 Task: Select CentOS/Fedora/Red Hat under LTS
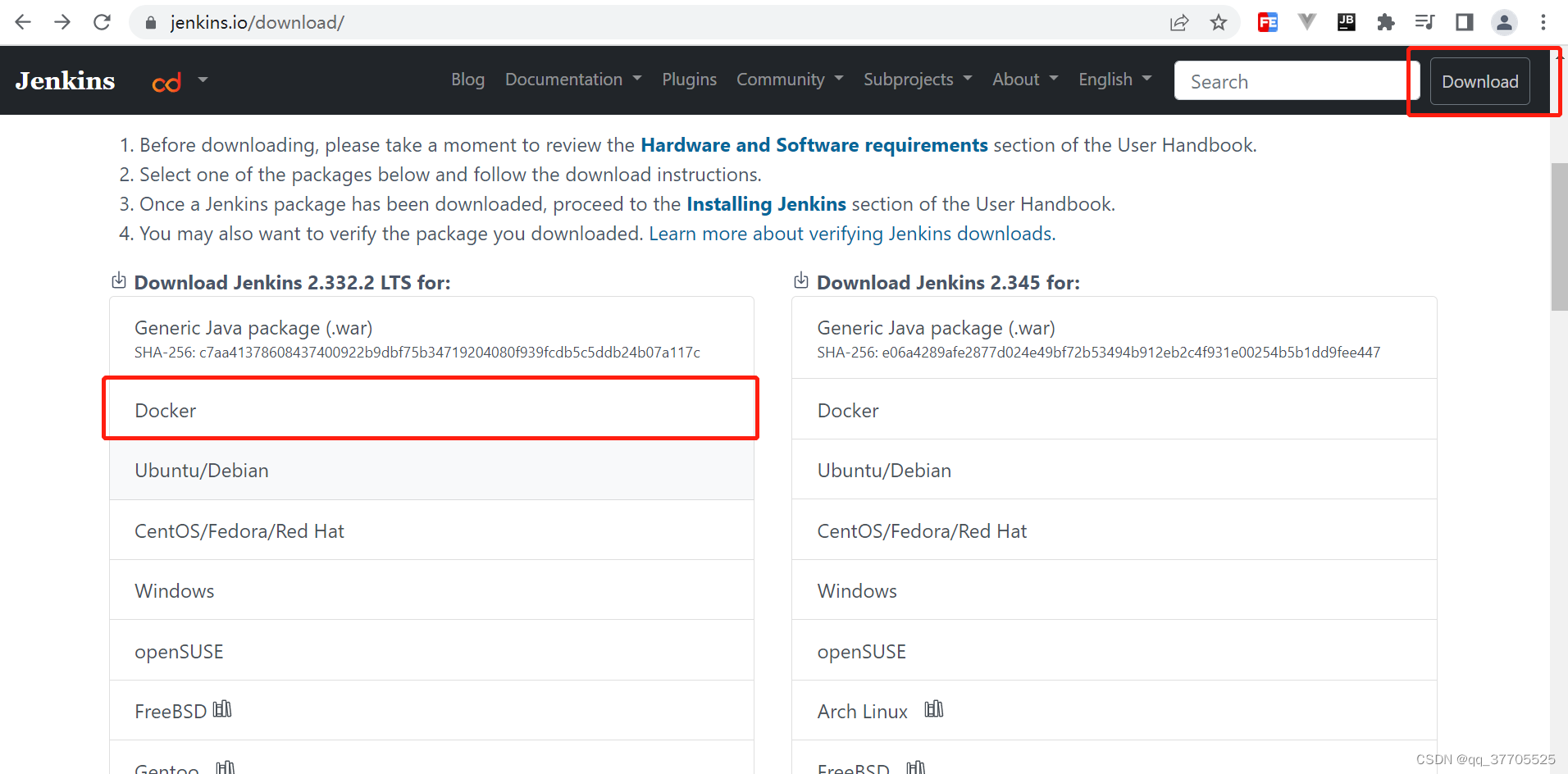click(431, 530)
